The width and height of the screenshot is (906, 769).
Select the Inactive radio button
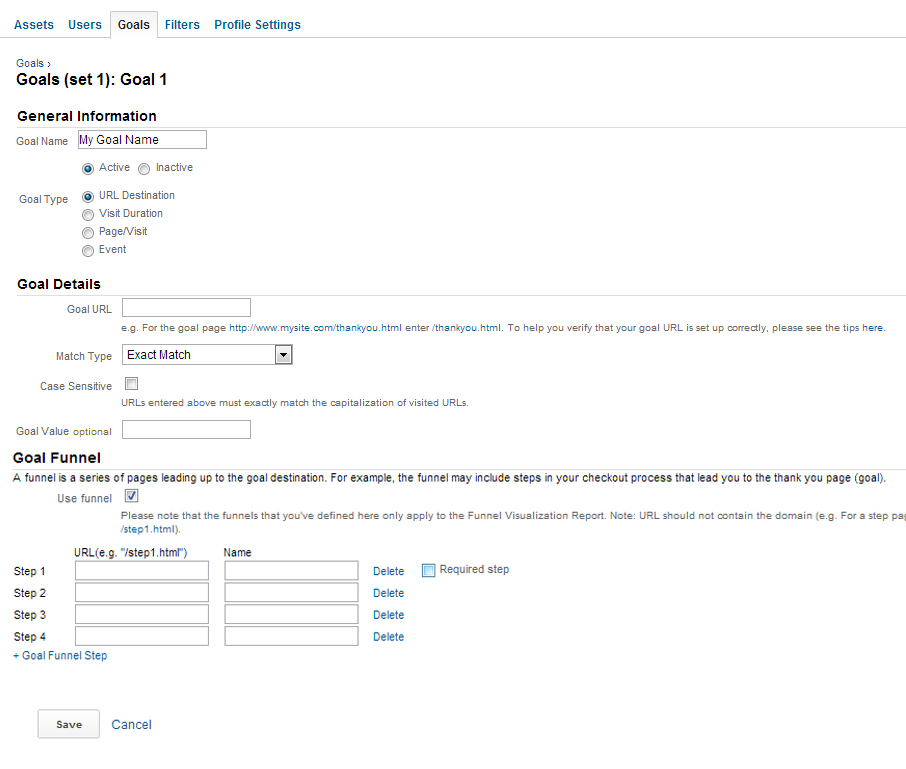[144, 169]
